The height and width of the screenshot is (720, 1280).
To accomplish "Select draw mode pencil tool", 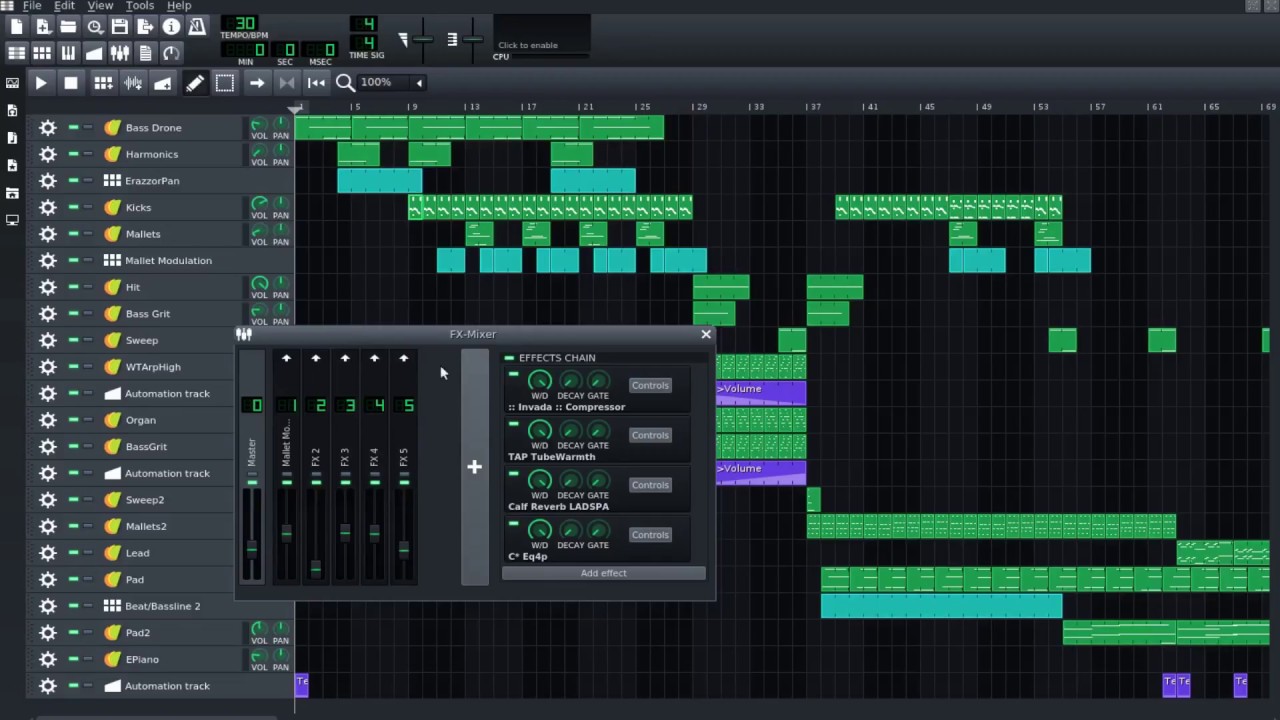I will pos(195,83).
